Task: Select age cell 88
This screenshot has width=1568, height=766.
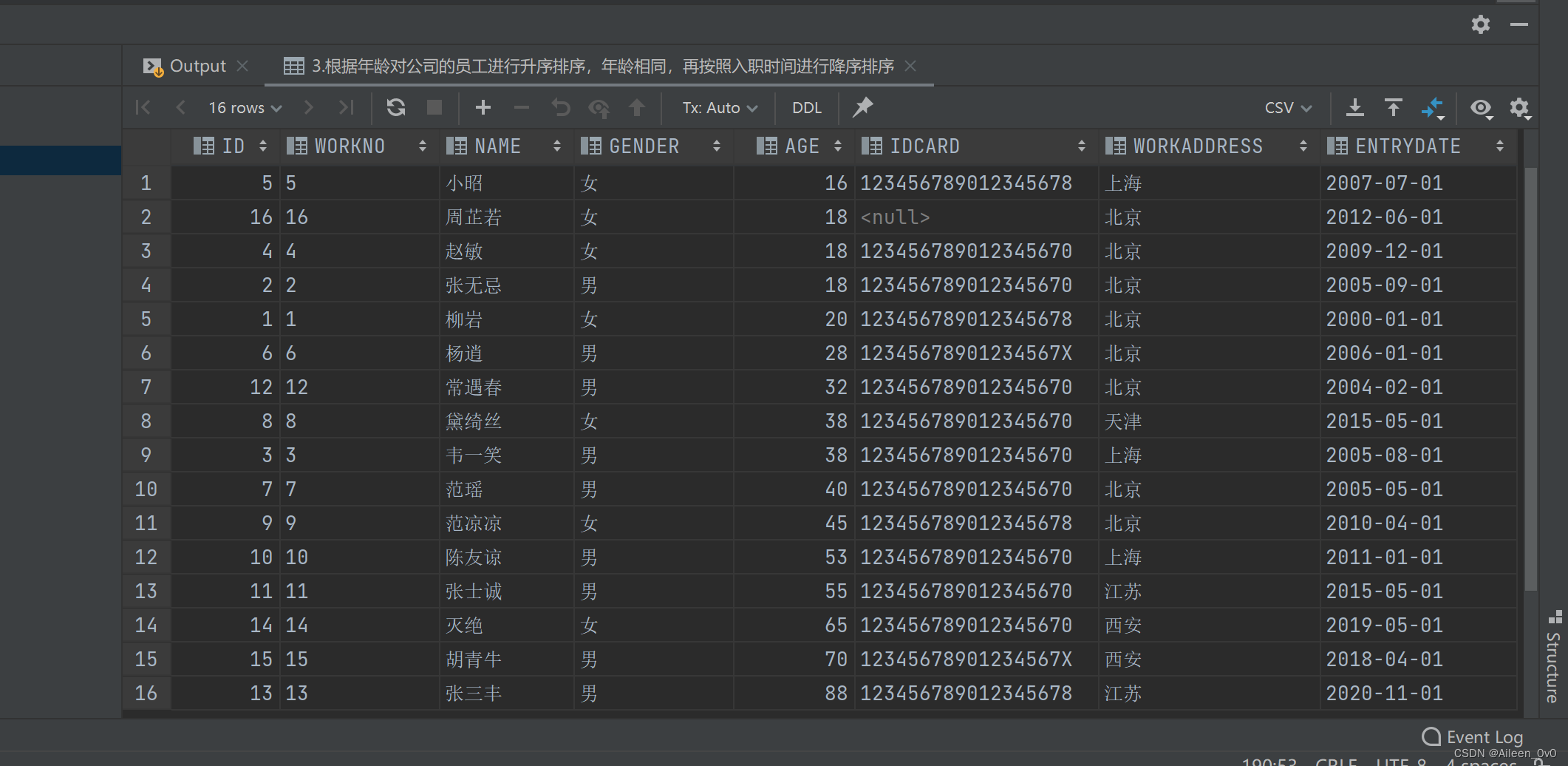Action: coord(794,693)
